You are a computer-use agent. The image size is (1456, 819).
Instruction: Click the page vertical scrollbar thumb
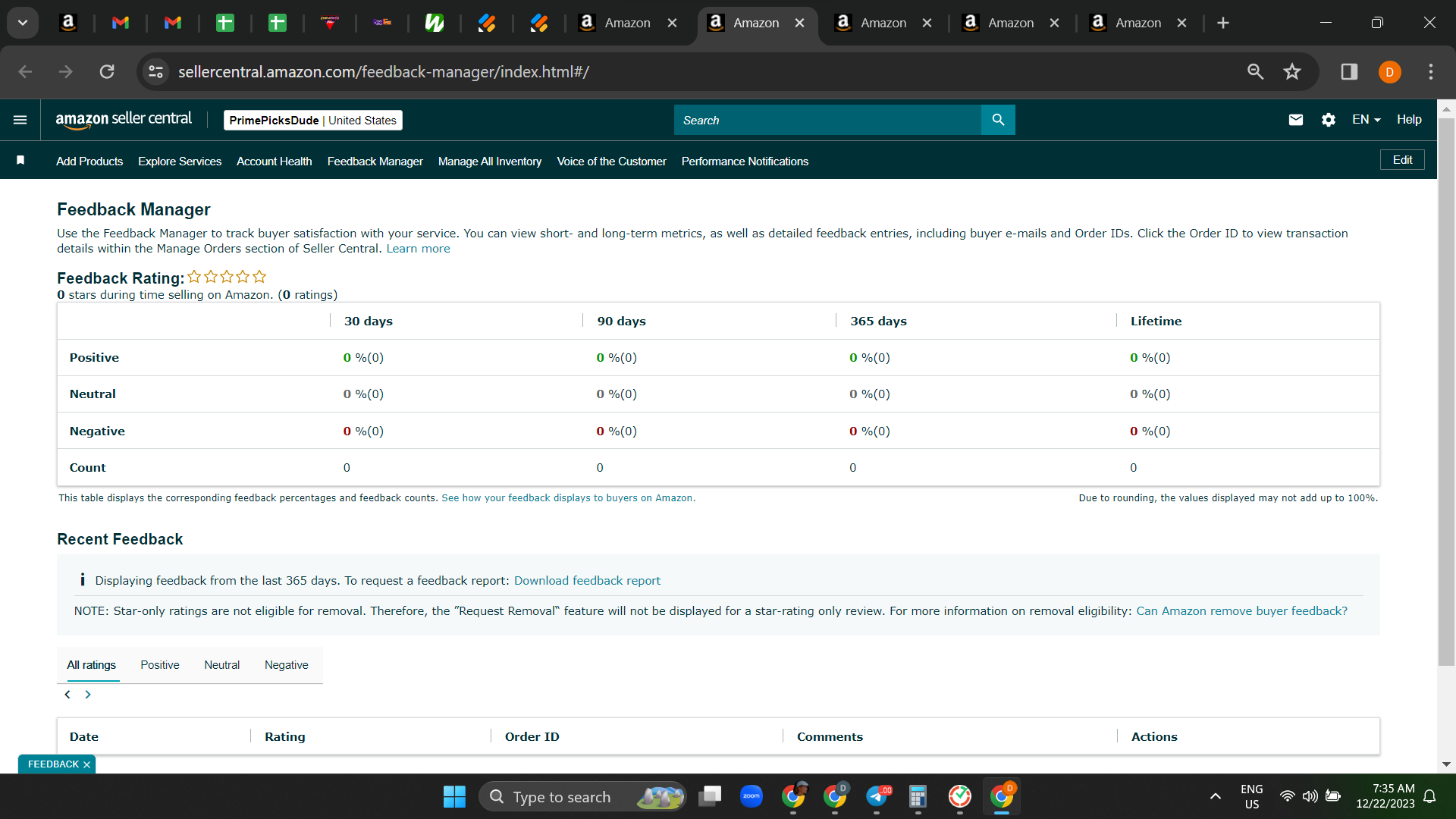click(1446, 391)
